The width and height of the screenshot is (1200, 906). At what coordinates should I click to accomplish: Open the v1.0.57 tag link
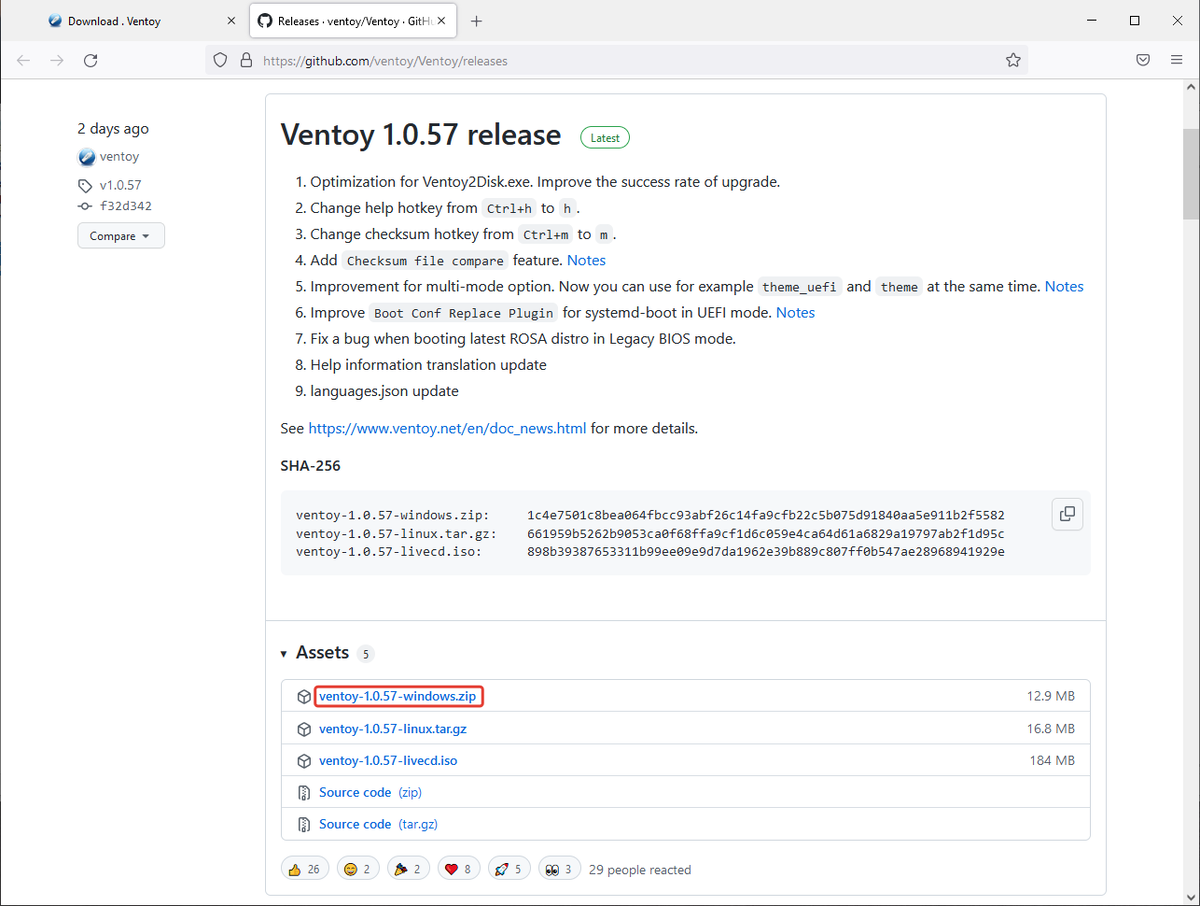coord(120,186)
